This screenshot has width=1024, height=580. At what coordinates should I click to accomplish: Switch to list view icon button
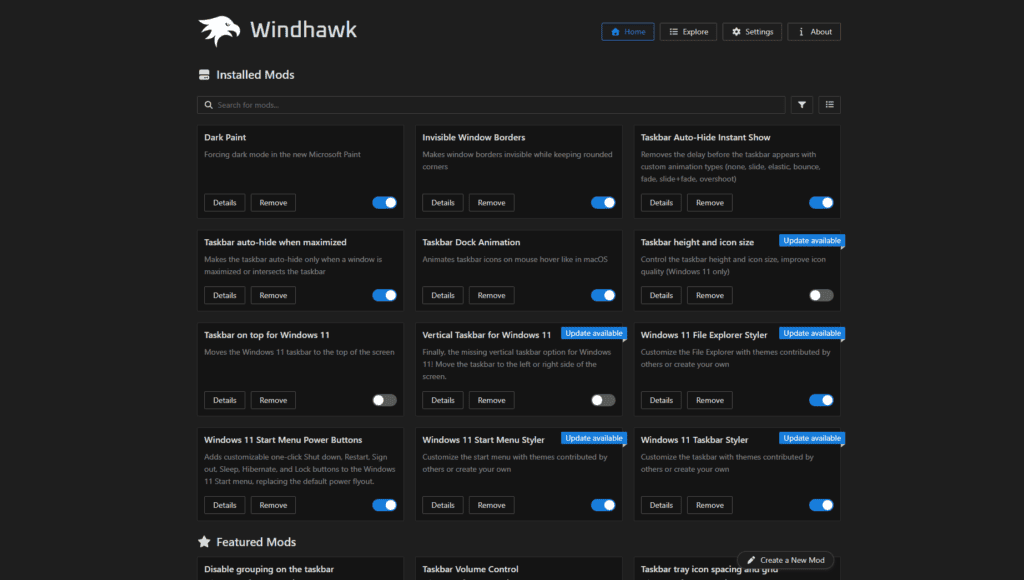[x=829, y=105]
